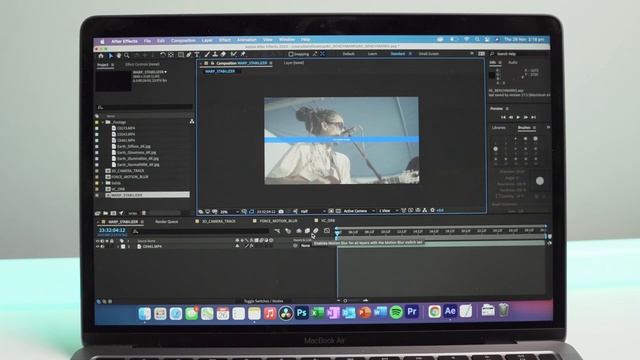This screenshot has height=360, width=640.
Task: Click the flowchart icon in Project panel
Action: 191,122
